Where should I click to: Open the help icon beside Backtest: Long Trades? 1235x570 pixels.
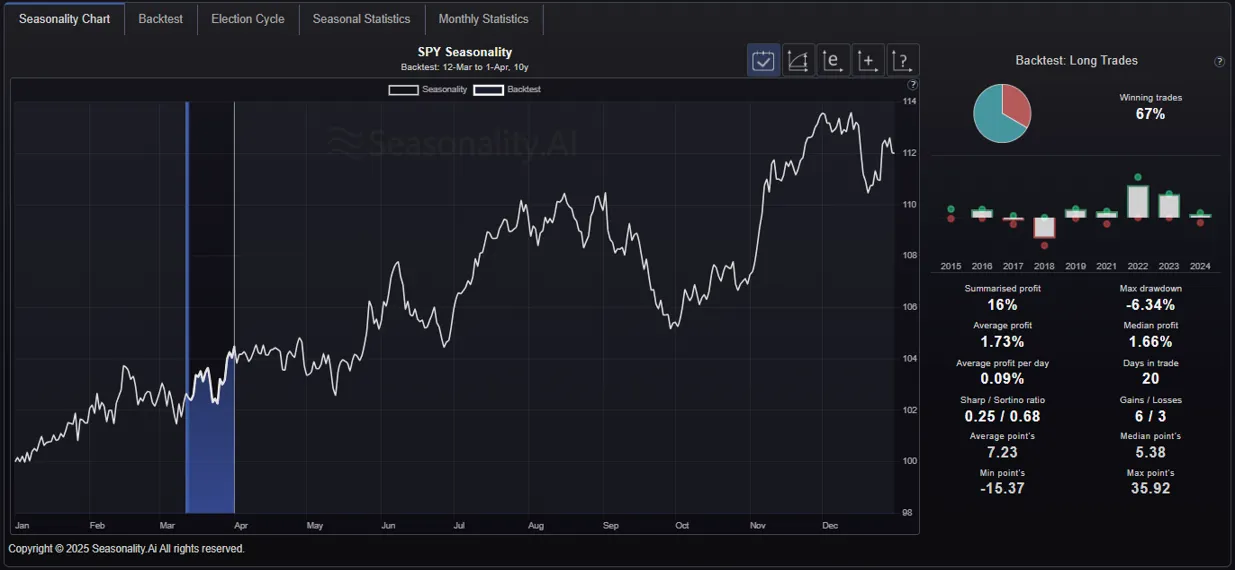(x=1219, y=62)
